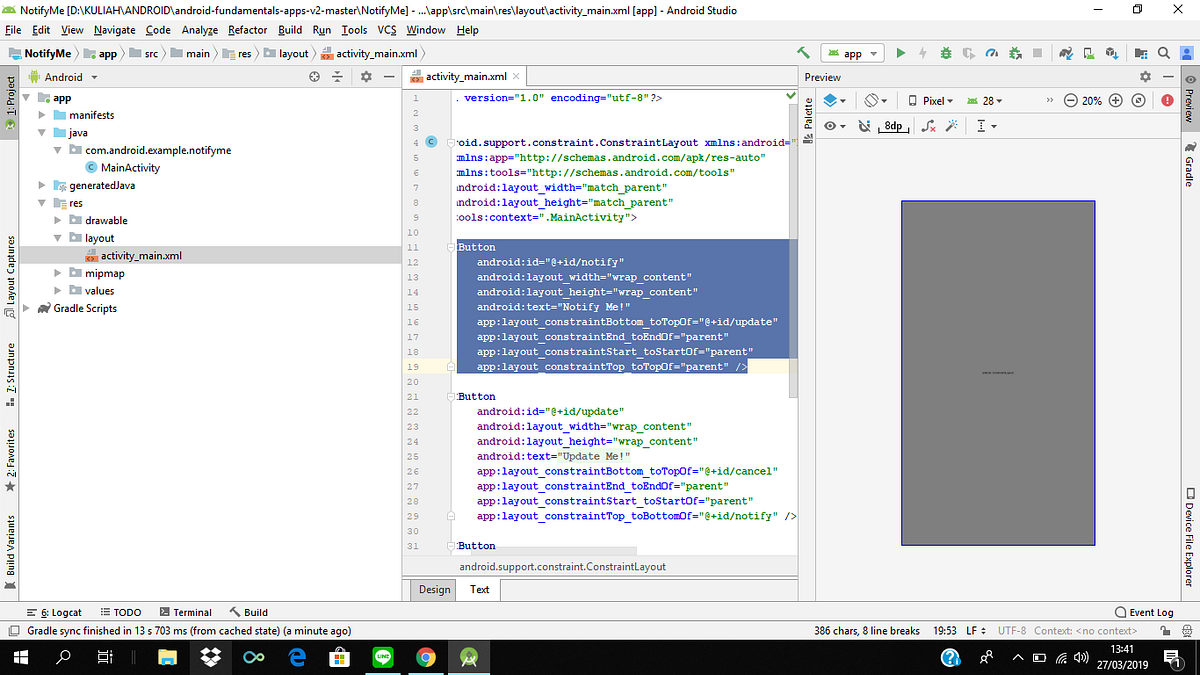Image resolution: width=1200 pixels, height=675 pixels.
Task: Open the Pixel device dropdown
Action: pos(931,101)
